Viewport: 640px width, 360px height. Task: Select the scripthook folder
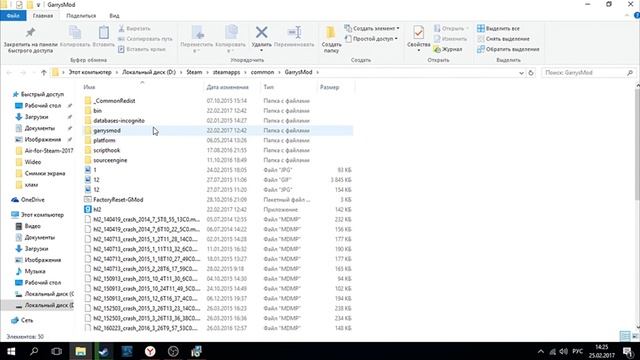coord(107,150)
